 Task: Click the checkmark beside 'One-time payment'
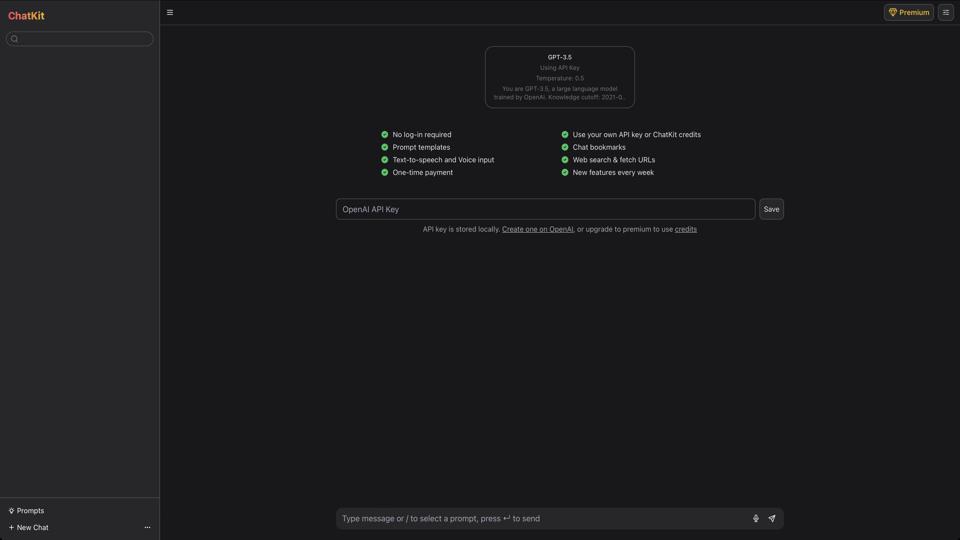tap(384, 172)
